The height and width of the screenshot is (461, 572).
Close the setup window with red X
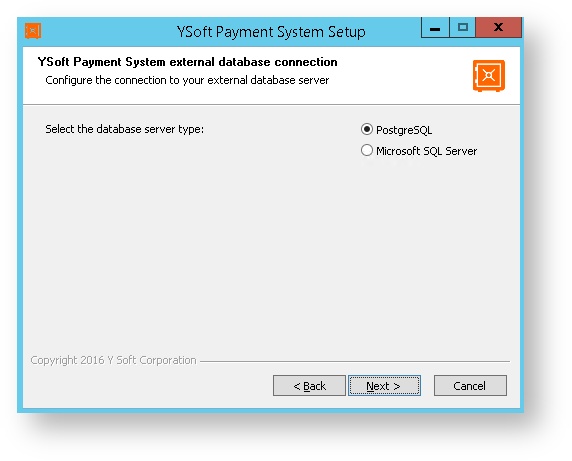coord(498,28)
